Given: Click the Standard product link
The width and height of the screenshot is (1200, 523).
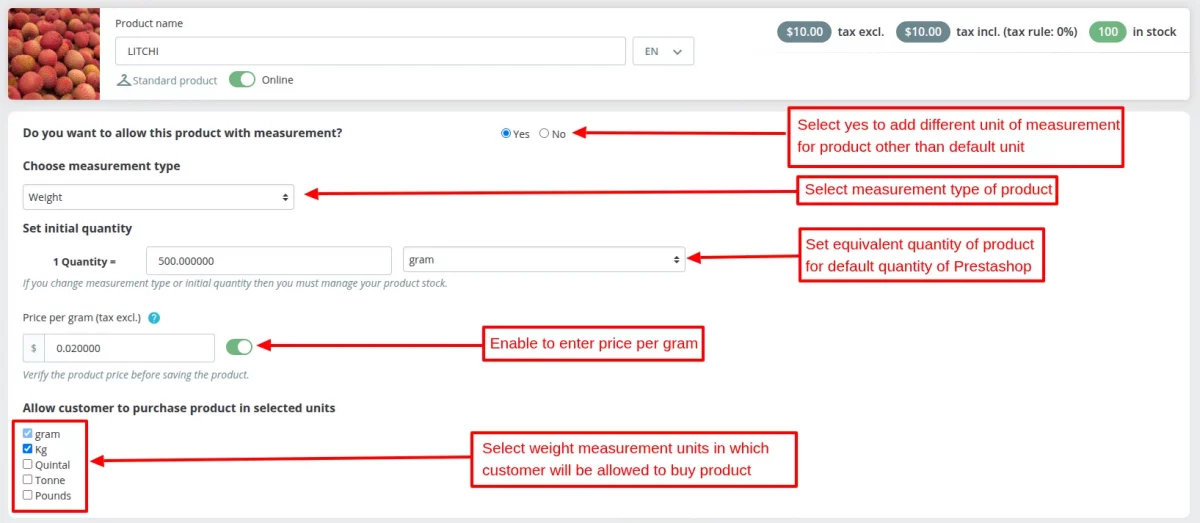Looking at the screenshot, I should (175, 80).
